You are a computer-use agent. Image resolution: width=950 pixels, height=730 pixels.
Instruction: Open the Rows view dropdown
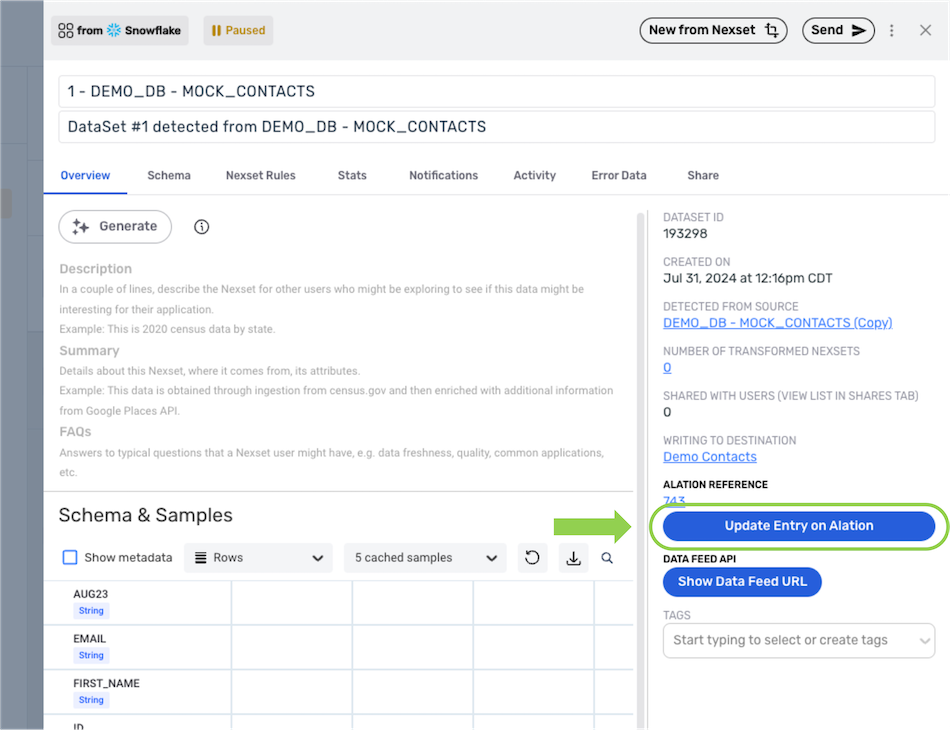tap(258, 557)
